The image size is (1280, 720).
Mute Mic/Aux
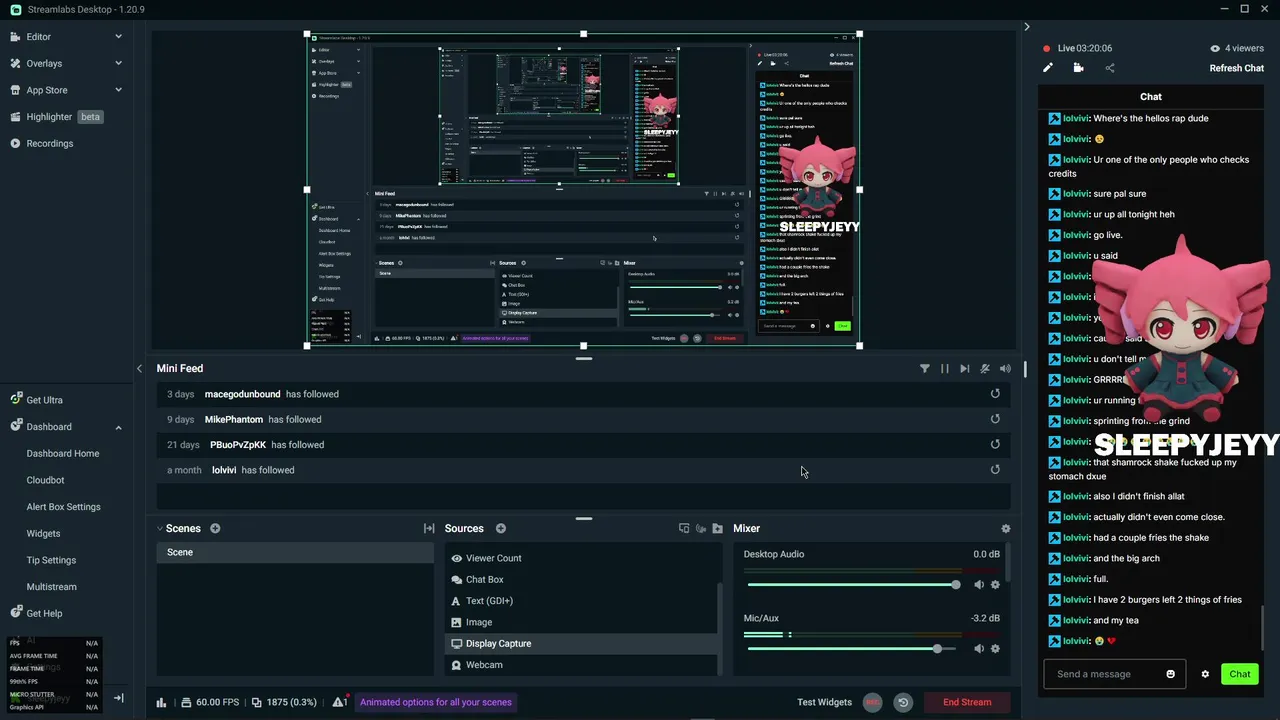[x=979, y=649]
